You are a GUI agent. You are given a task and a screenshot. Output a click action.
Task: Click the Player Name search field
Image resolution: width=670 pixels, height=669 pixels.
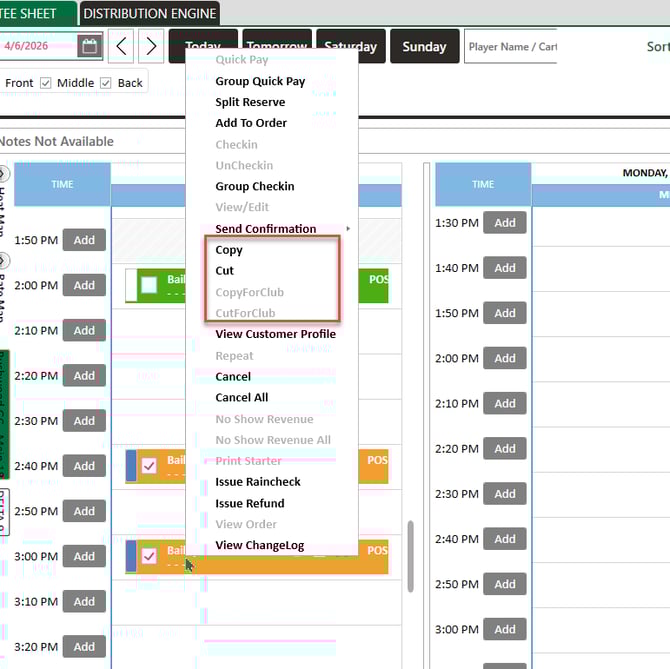coord(510,47)
